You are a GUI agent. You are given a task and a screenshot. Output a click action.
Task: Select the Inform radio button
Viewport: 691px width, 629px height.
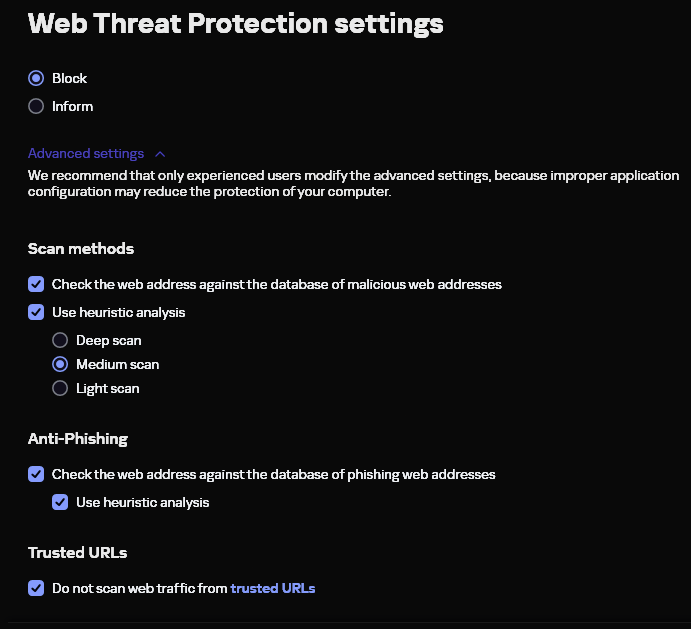point(36,106)
